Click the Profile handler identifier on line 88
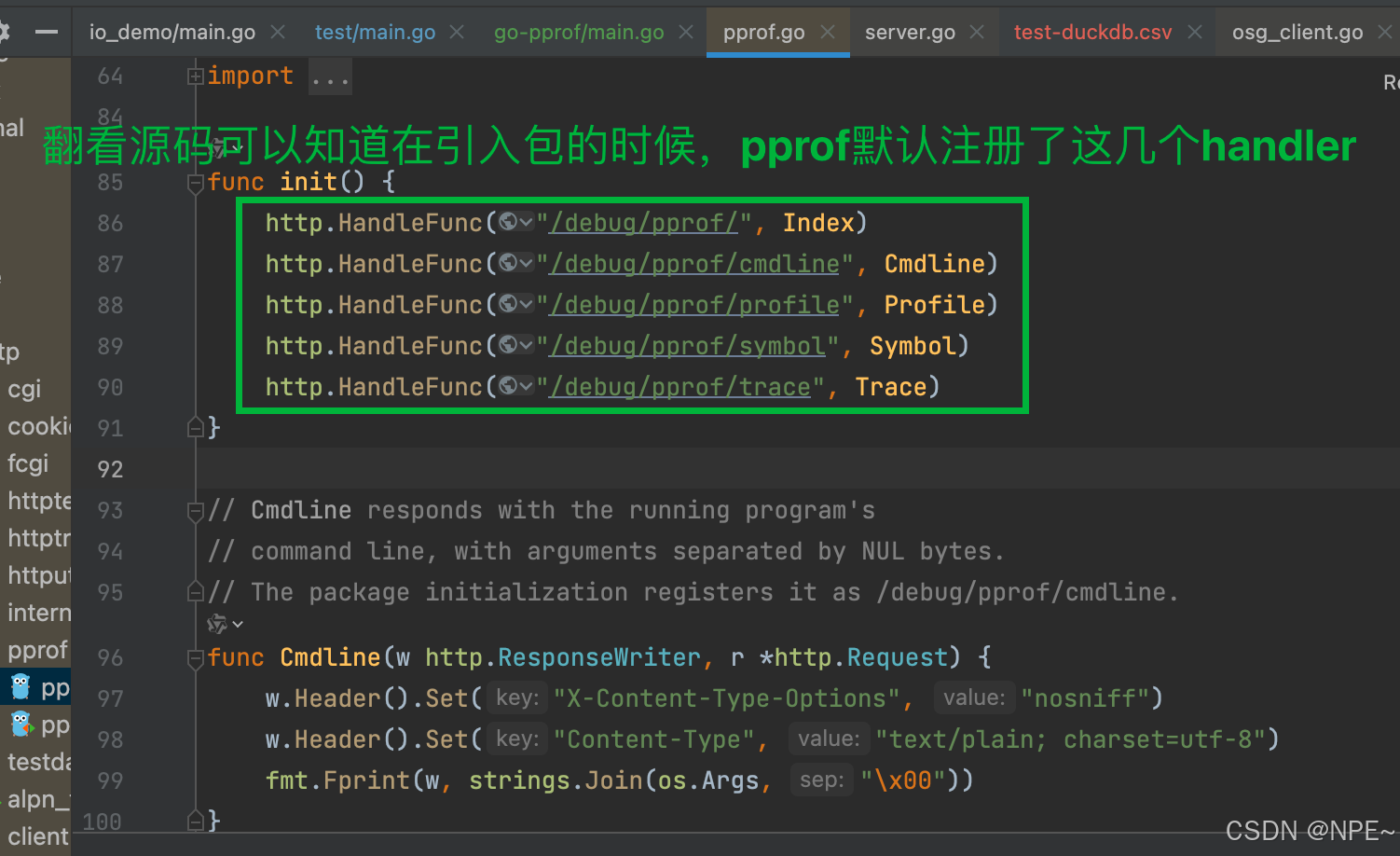Screen dimensions: 1400x856 [935, 305]
